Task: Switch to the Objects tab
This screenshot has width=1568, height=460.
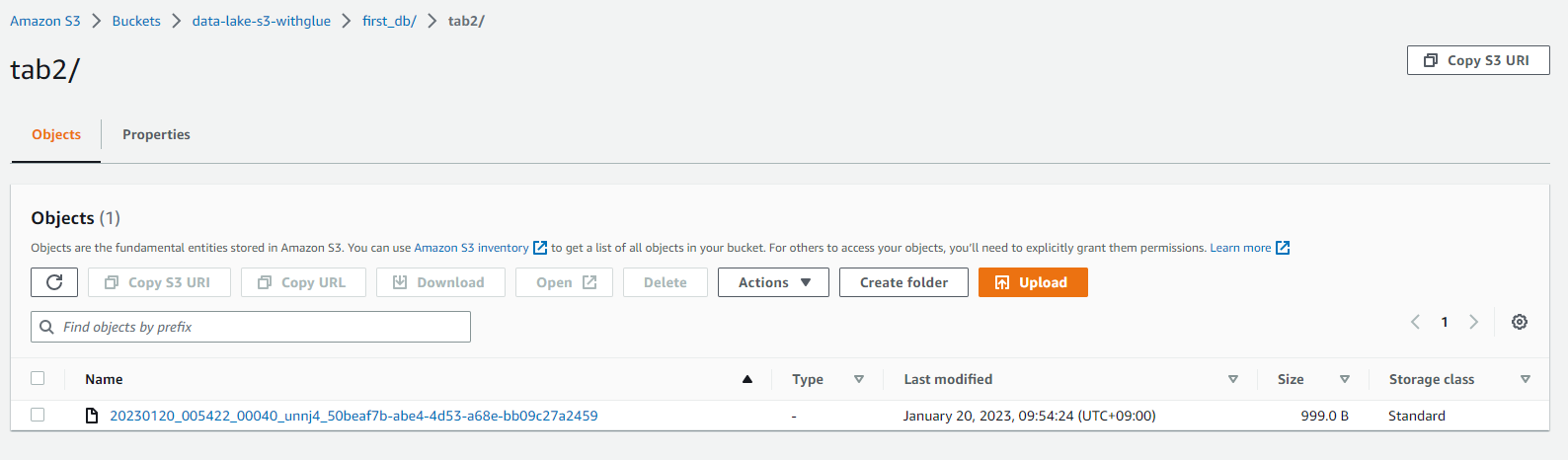Action: point(56,135)
